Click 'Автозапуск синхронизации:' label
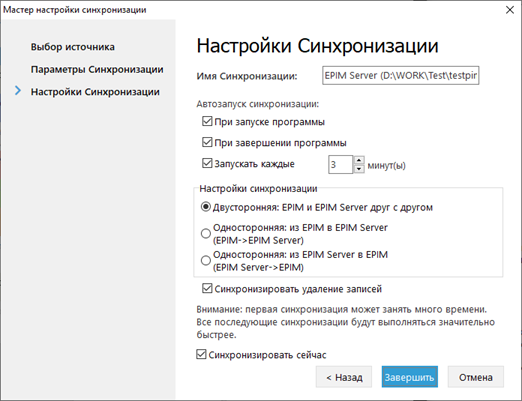The image size is (522, 401). [258, 104]
